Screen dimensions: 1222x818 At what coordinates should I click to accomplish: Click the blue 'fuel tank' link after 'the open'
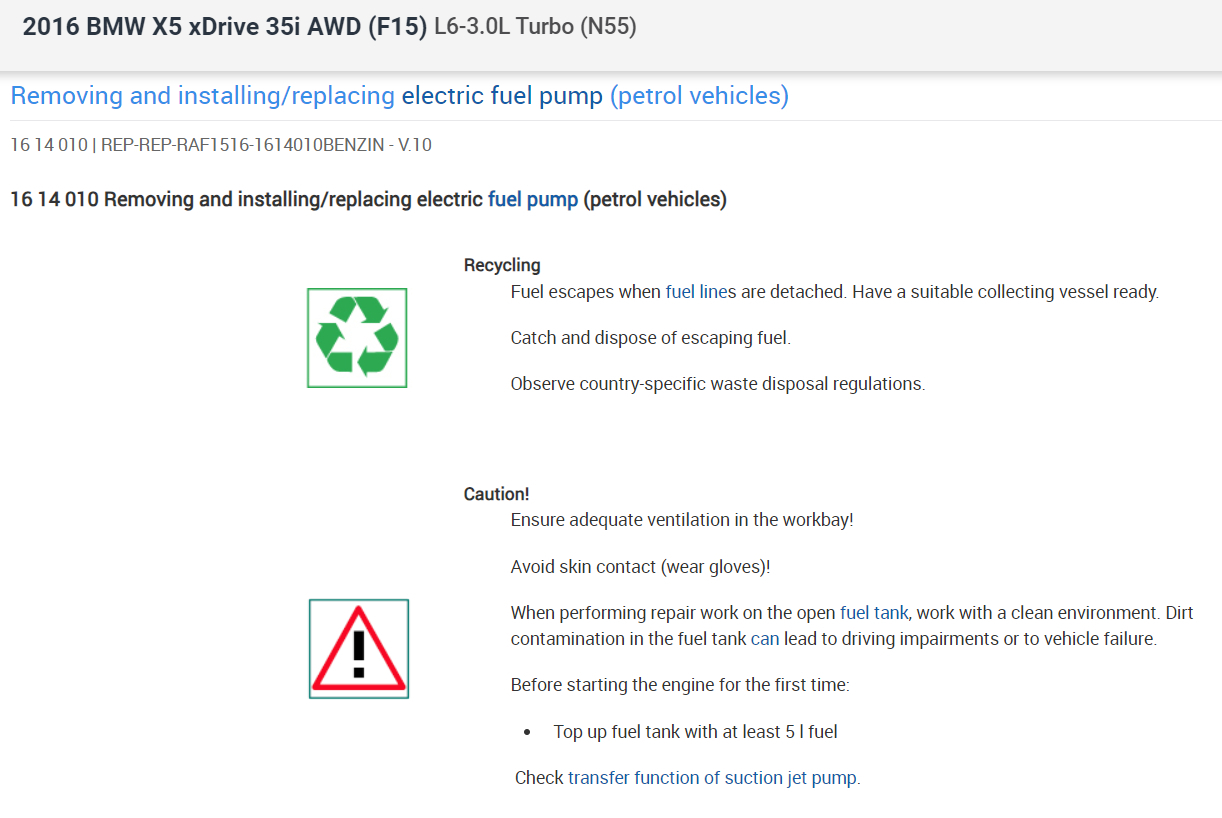(x=874, y=613)
